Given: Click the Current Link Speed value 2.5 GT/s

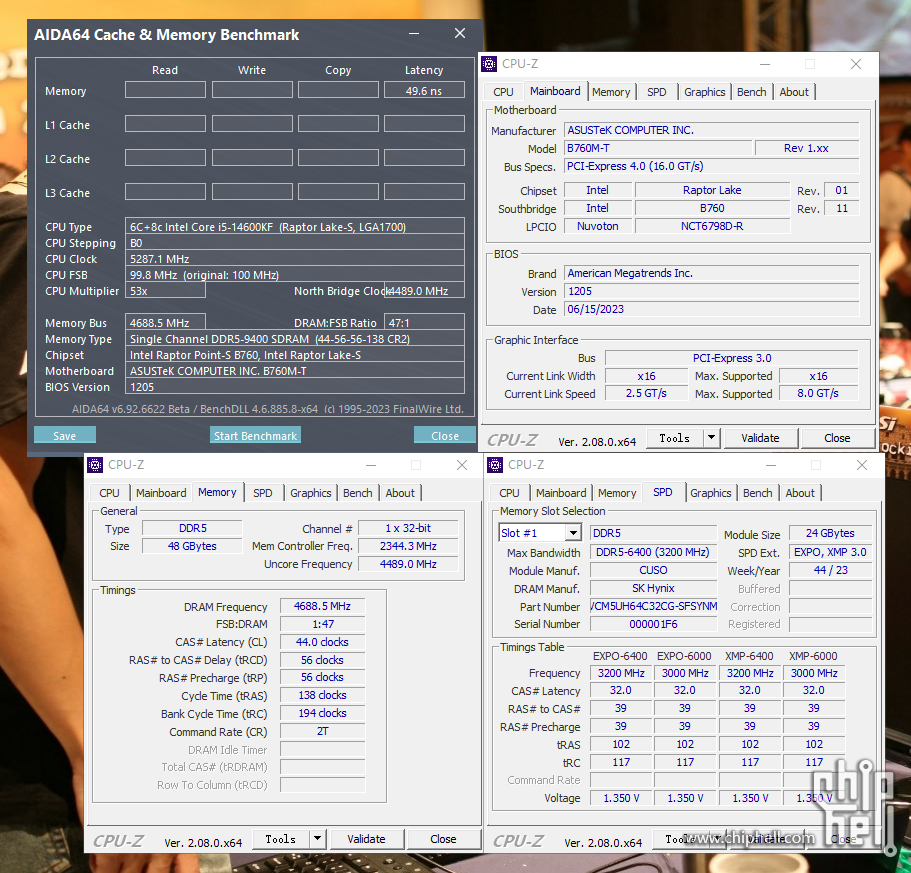Looking at the screenshot, I should click(645, 393).
